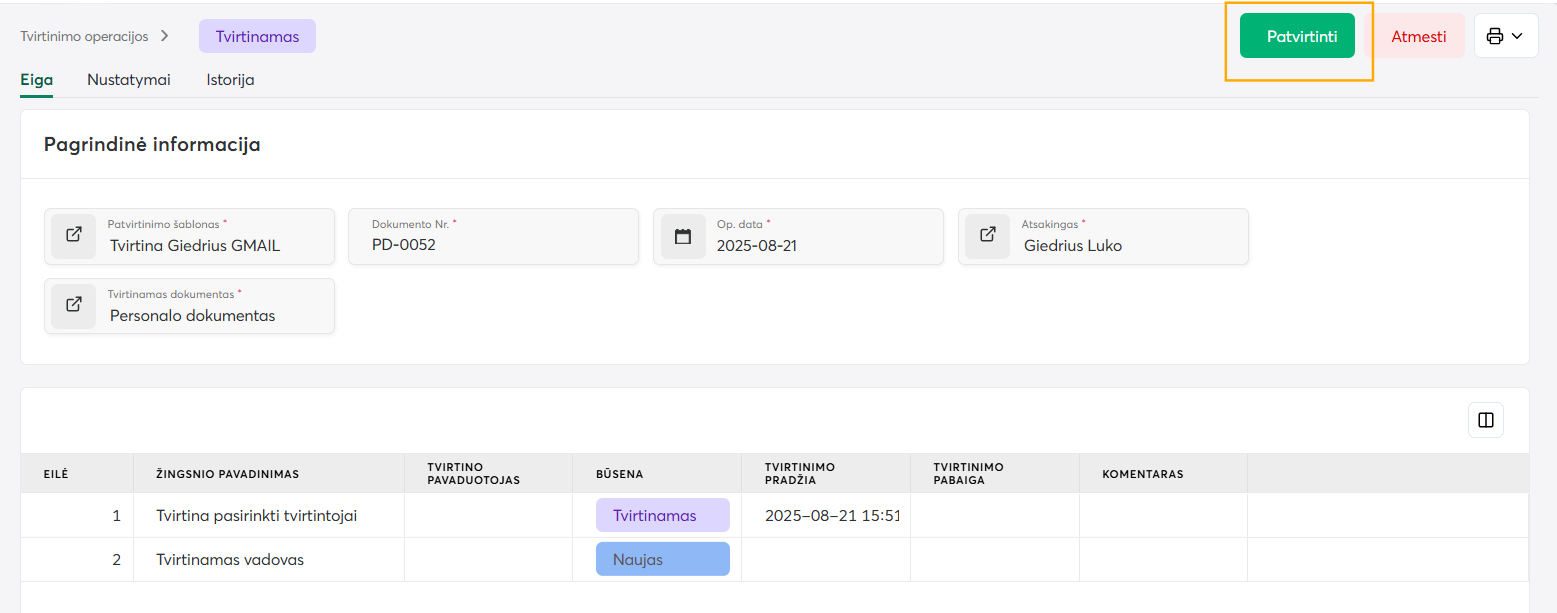Open the table column settings icon
This screenshot has width=1557, height=613.
(x=1485, y=420)
